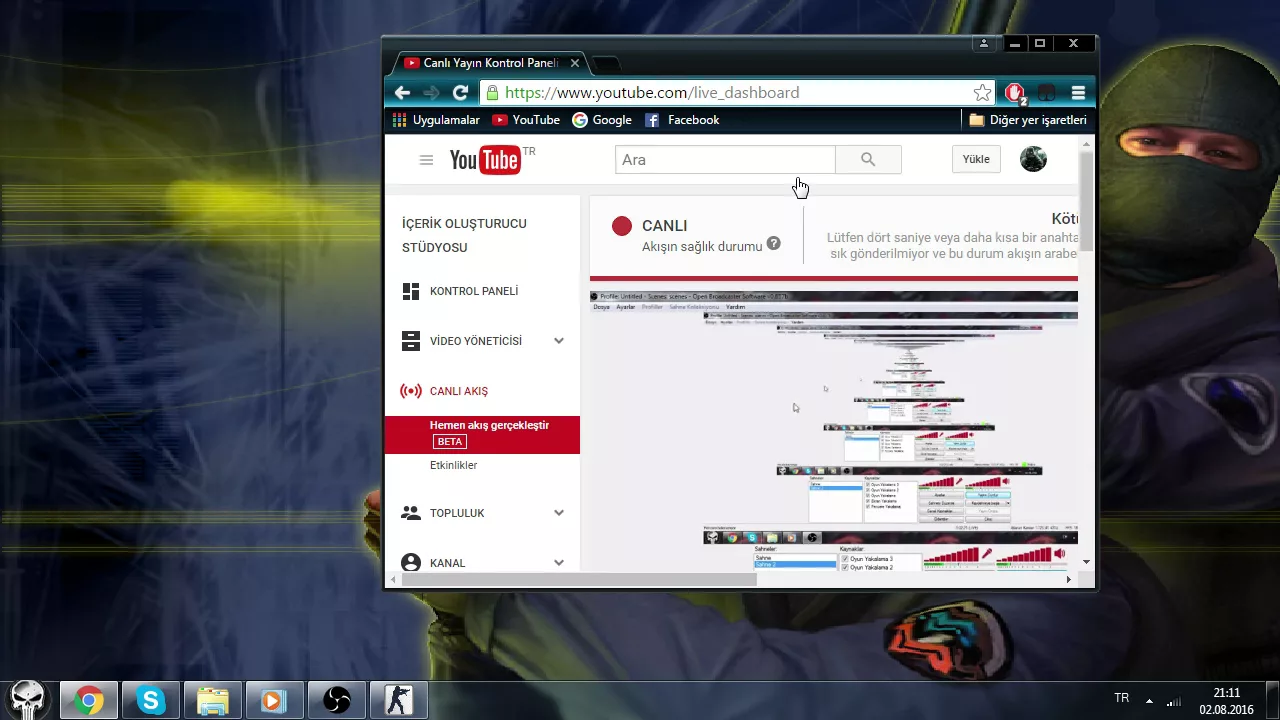Open CANLI AKIŞ section
Screen dimensions: 1280x720
pos(459,391)
